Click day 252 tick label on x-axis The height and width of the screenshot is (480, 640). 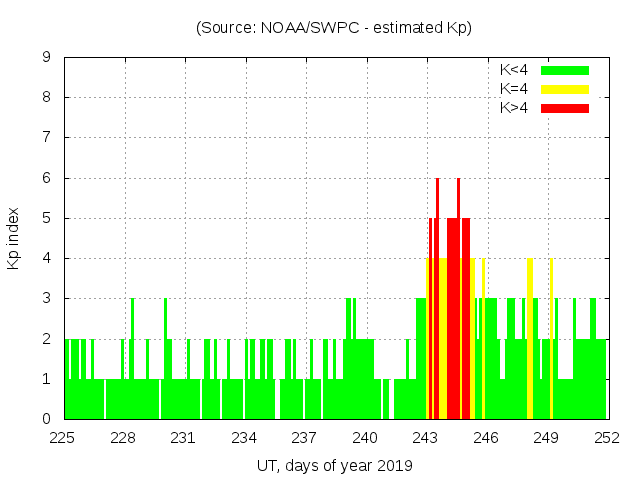pyautogui.click(x=606, y=437)
